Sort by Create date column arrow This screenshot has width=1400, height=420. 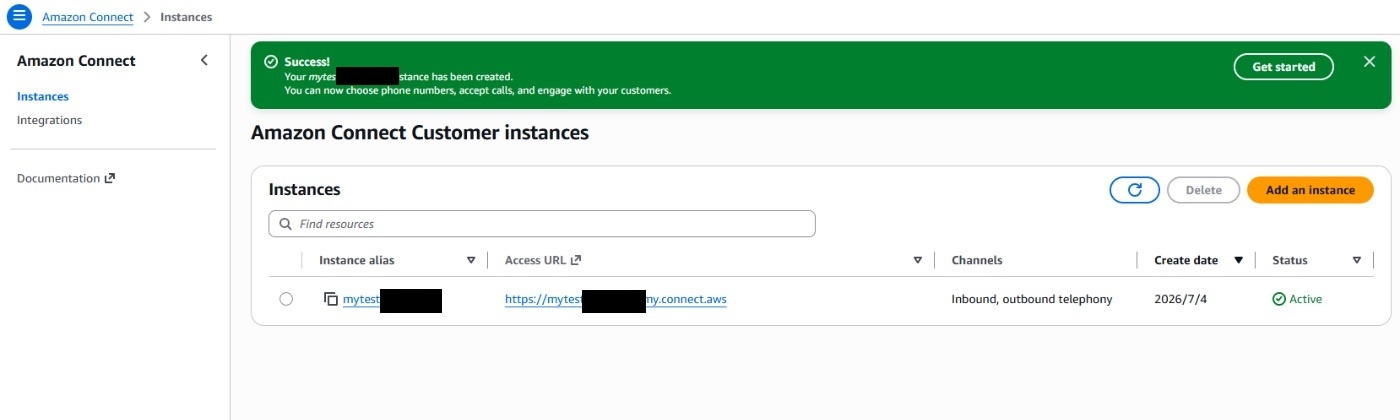[1238, 260]
